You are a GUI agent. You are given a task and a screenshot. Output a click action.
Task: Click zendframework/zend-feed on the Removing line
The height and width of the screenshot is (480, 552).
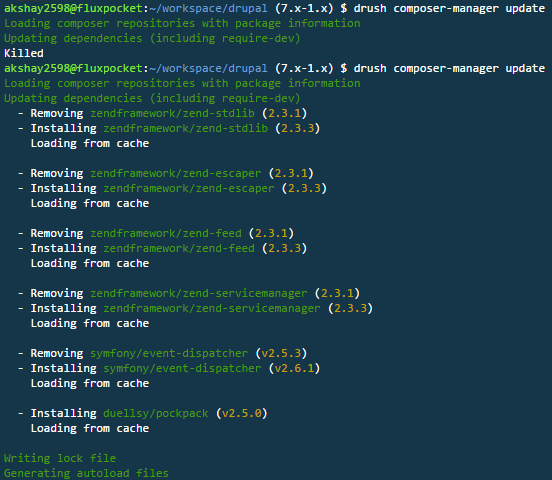pyautogui.click(x=166, y=233)
